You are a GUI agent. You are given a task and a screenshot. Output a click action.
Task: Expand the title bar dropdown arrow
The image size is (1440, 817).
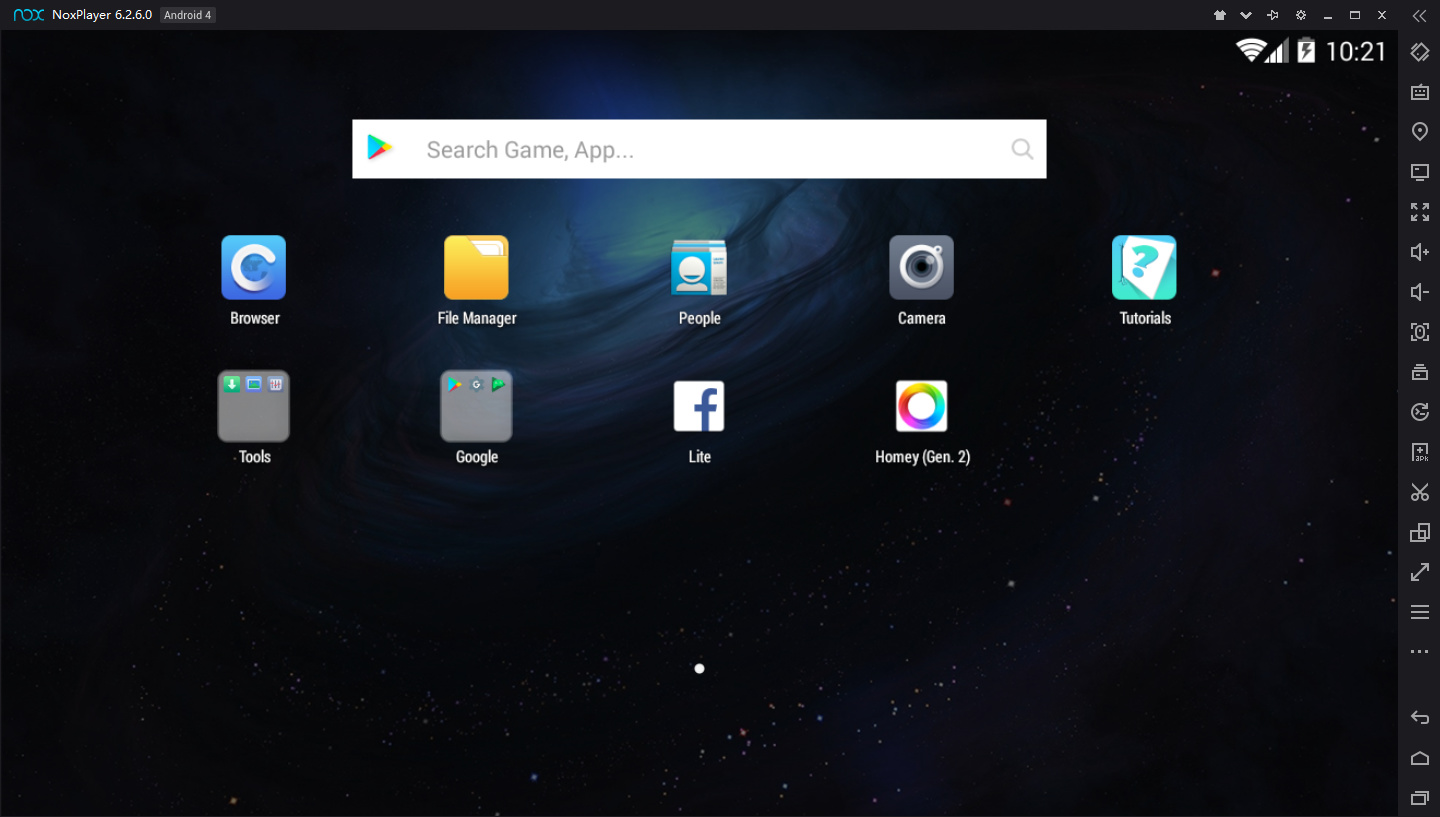tap(1246, 15)
